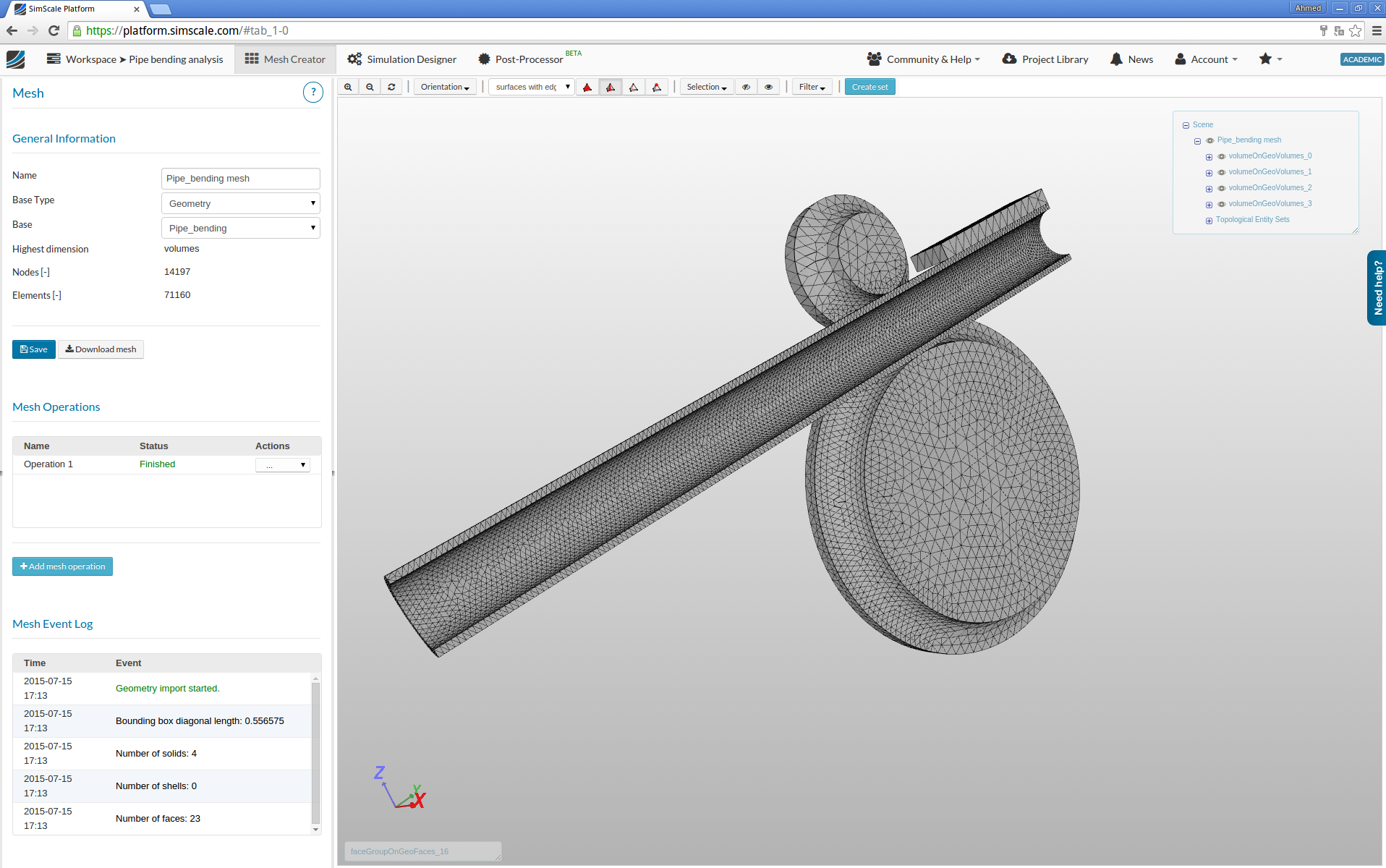Open the star favorites menu
Viewport: 1386px width, 868px height.
1270,59
